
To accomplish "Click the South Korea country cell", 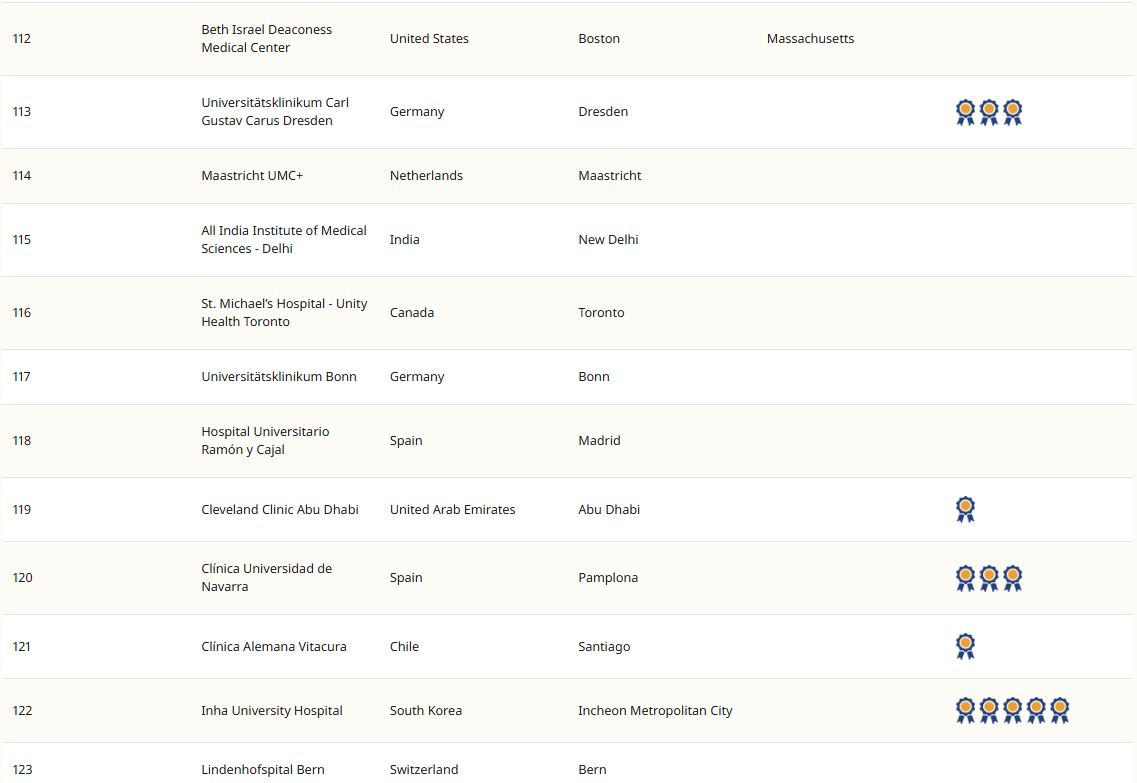I will click(425, 711).
